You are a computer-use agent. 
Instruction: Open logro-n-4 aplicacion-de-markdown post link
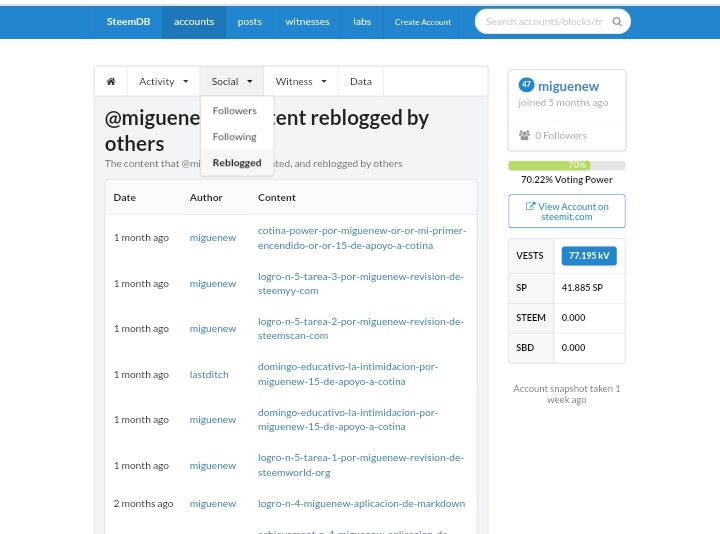[361, 504]
